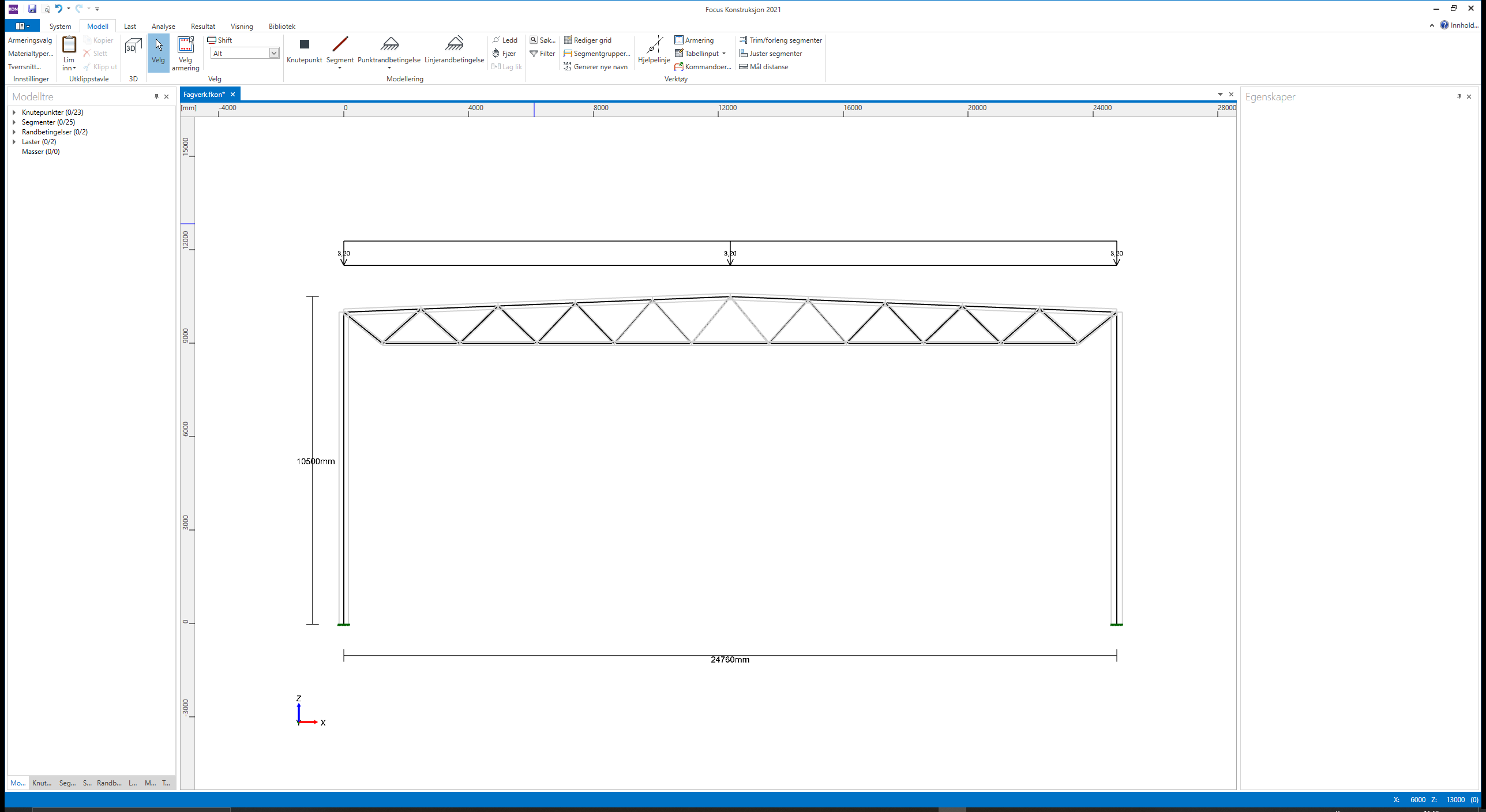Click the Save icon in quick access toolbar

[x=32, y=9]
